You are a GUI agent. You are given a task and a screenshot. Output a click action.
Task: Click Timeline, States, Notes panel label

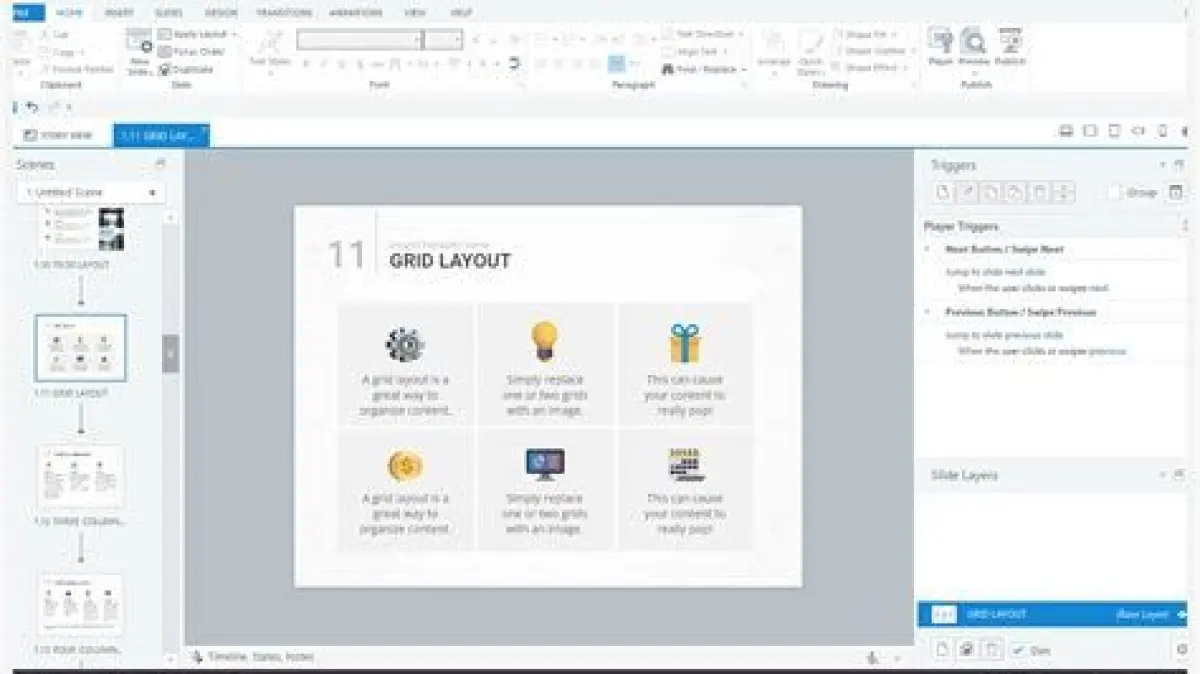pyautogui.click(x=259, y=657)
